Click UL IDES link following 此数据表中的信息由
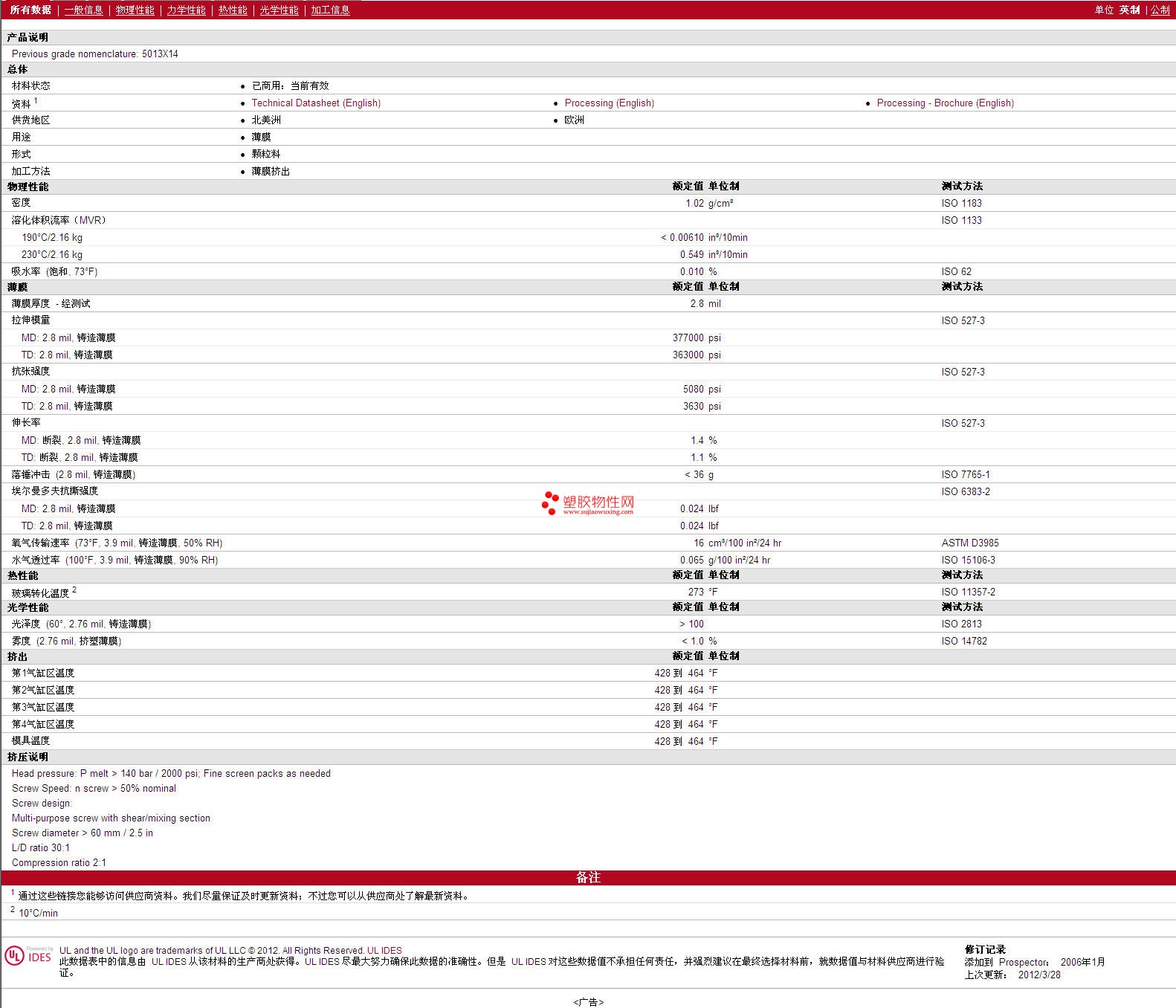Screen dimensions: 1176x1008 point(169,962)
